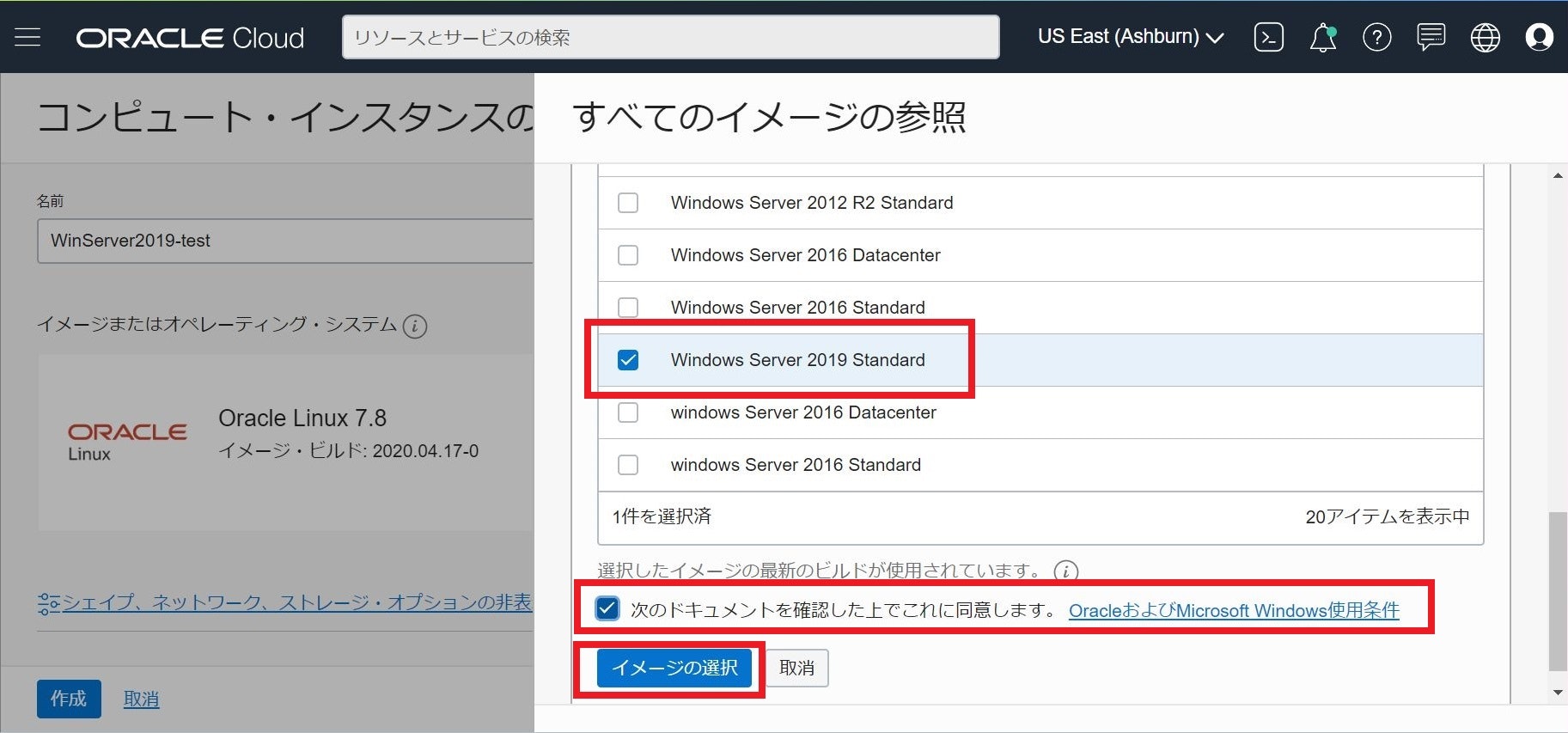This screenshot has width=1568, height=733.
Task: Focus the resource and service search field
Action: pos(670,37)
